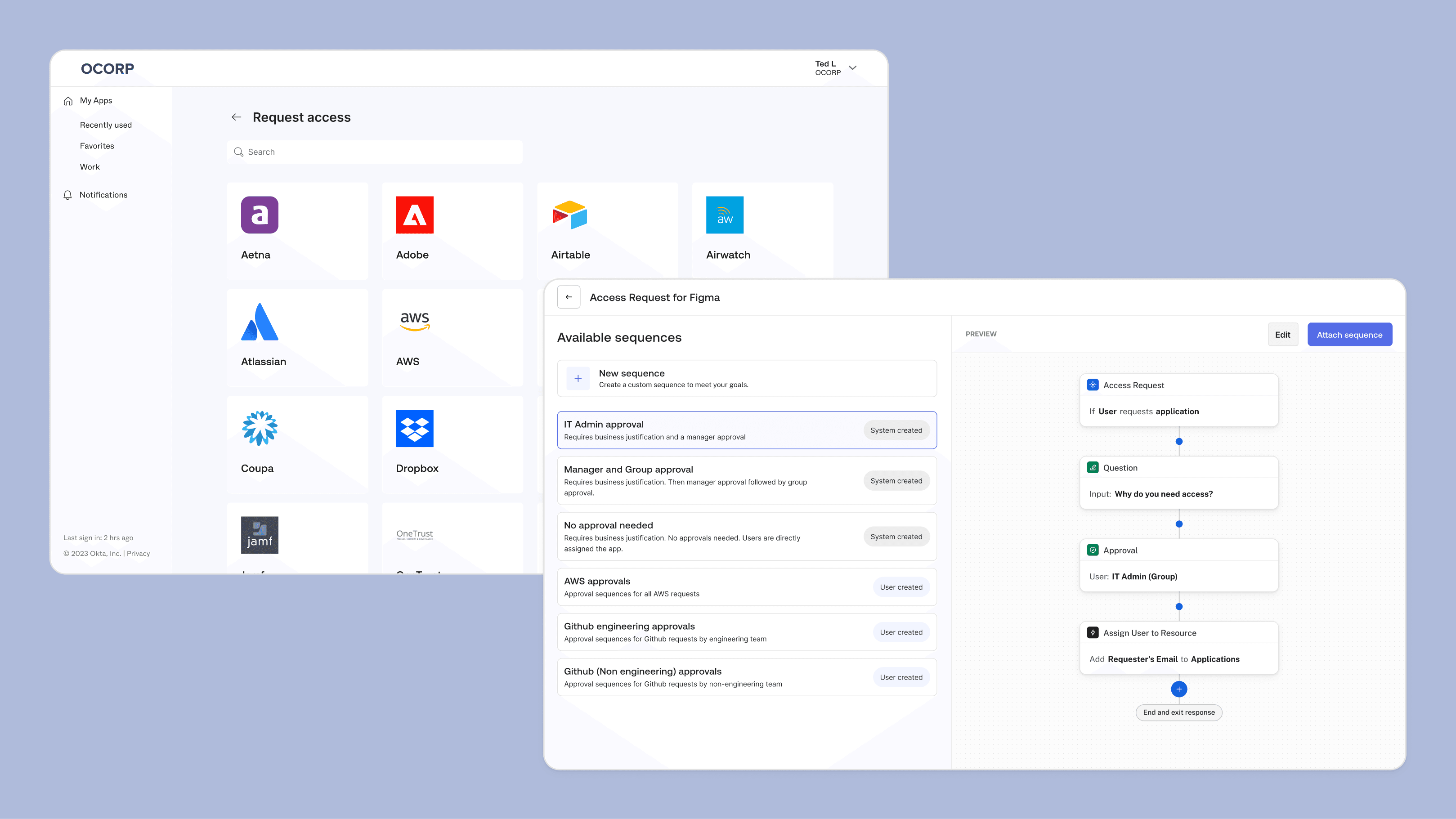The height and width of the screenshot is (819, 1456).
Task: Select the AWS approvals sequence
Action: pos(747,586)
